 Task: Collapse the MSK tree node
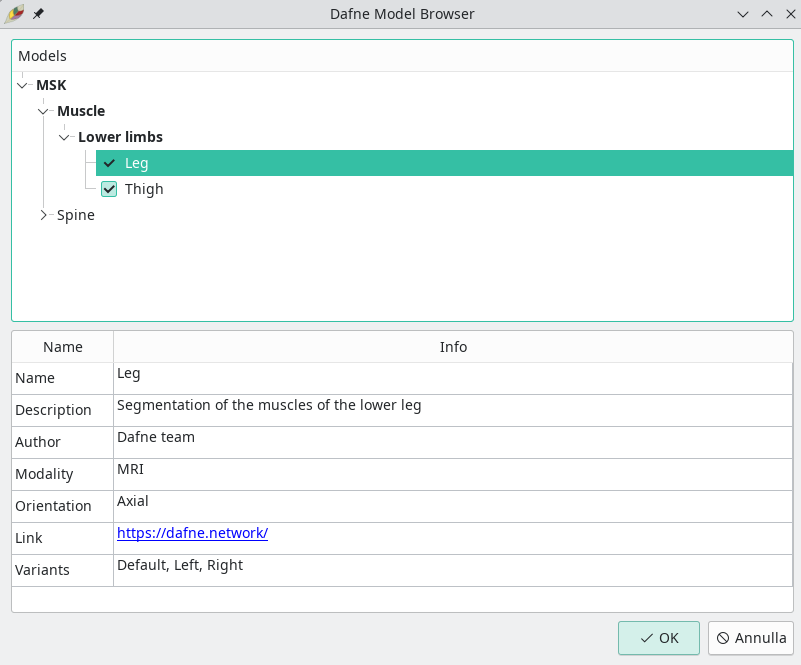22,85
